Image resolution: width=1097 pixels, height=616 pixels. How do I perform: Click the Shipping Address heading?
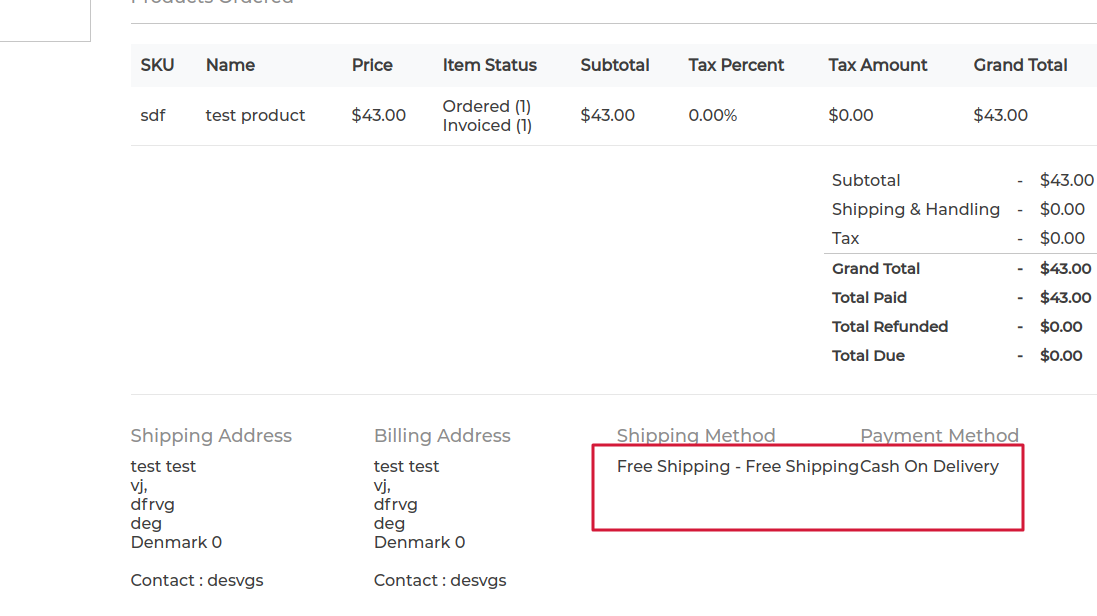(211, 435)
